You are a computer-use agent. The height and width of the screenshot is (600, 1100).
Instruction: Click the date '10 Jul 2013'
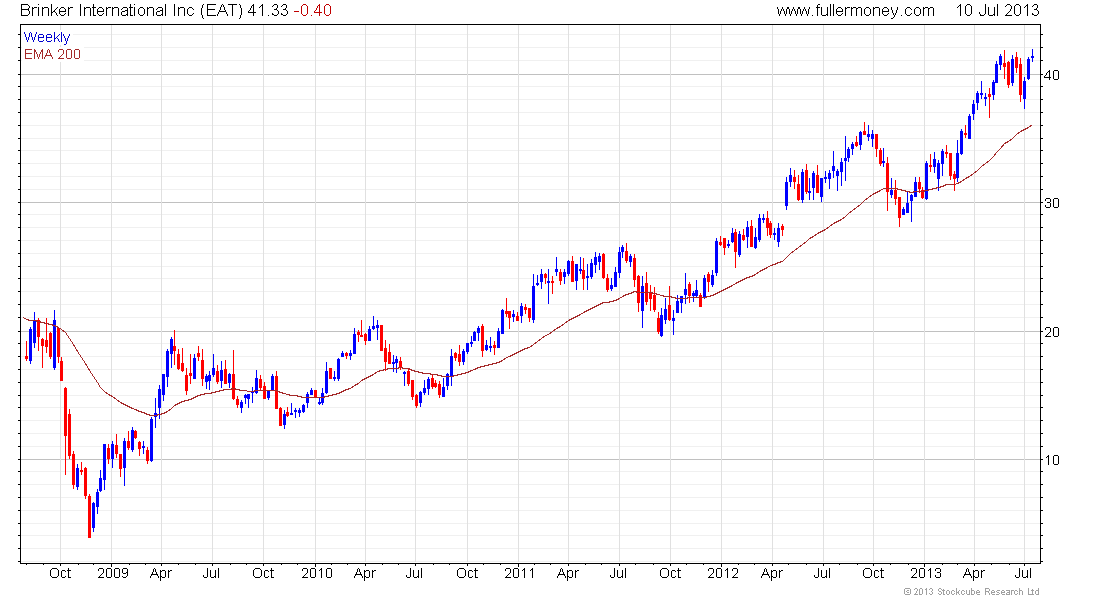point(997,11)
